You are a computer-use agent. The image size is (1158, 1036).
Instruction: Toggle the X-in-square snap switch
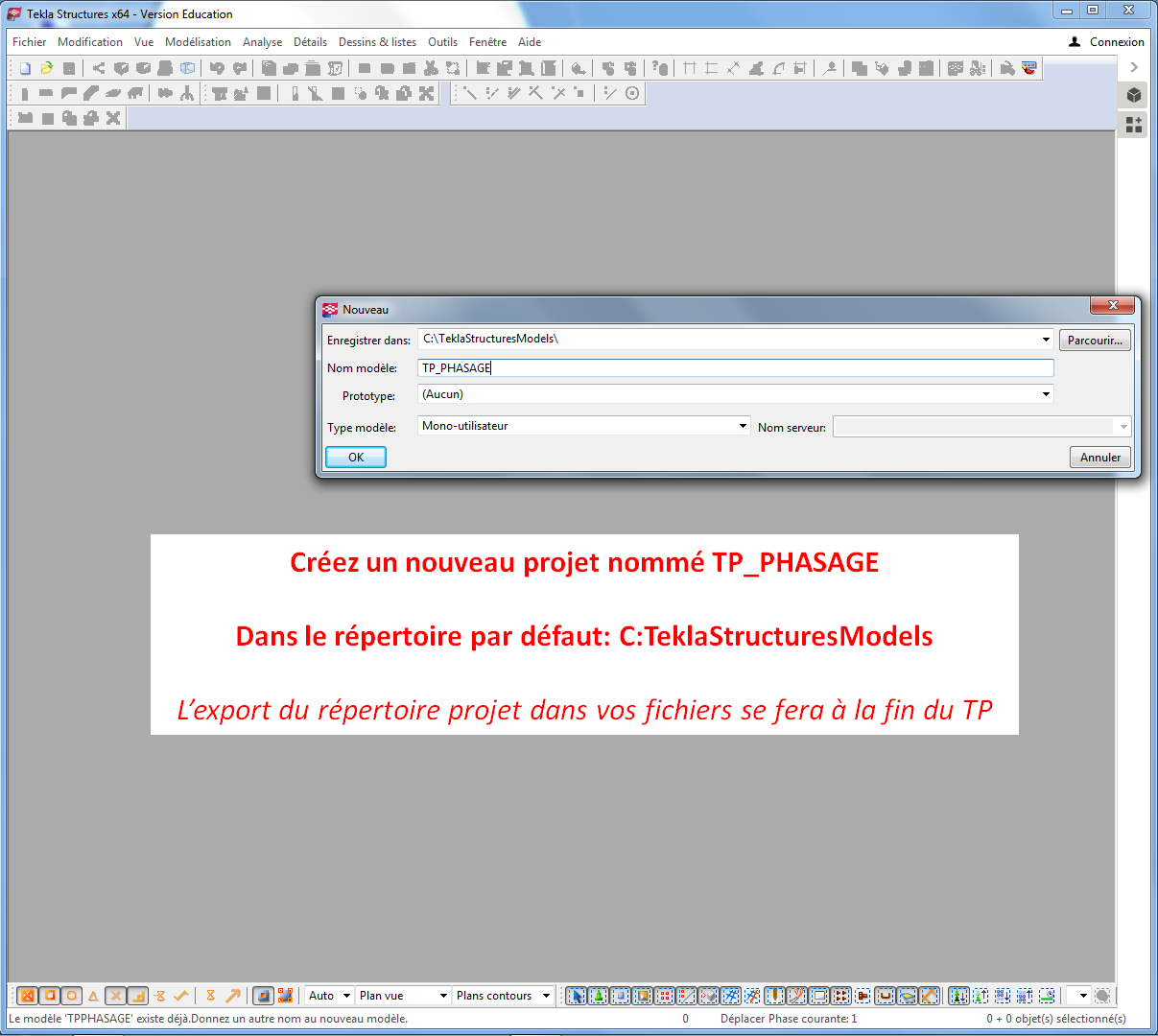(27, 996)
